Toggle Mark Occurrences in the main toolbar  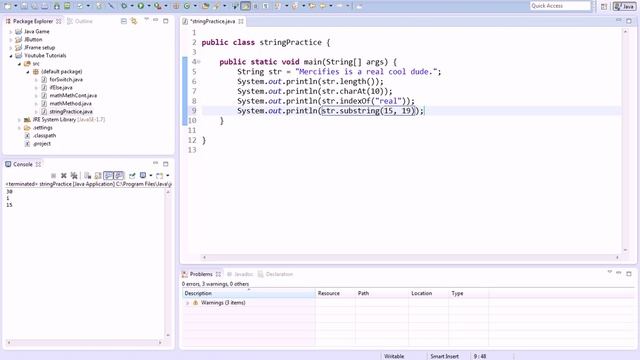[246, 6]
